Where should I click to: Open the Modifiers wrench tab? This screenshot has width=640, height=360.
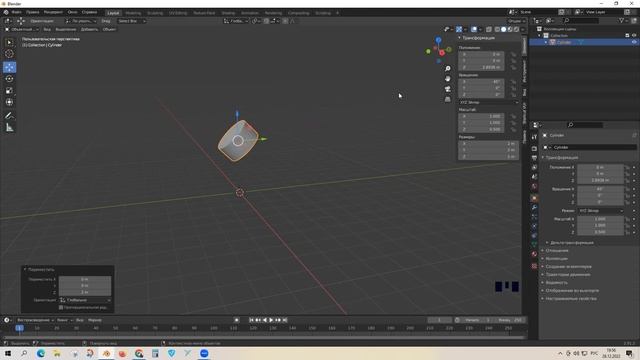point(534,207)
